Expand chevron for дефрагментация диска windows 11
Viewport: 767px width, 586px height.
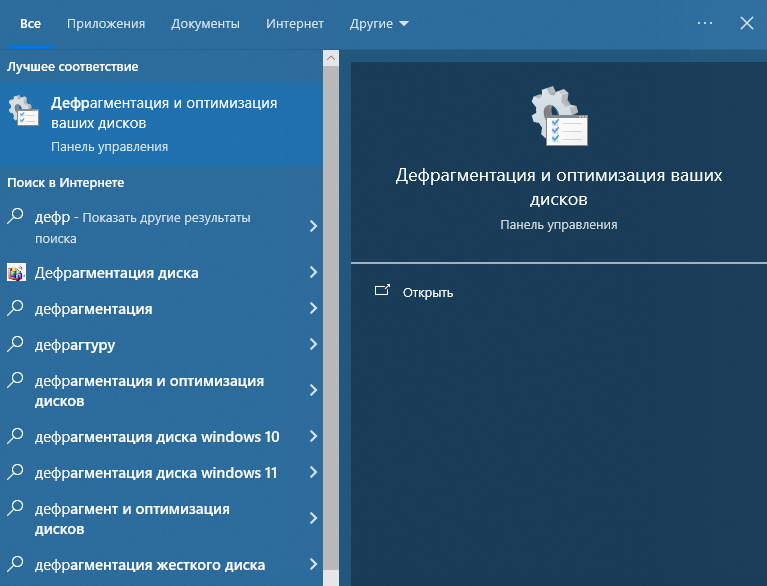(x=314, y=472)
